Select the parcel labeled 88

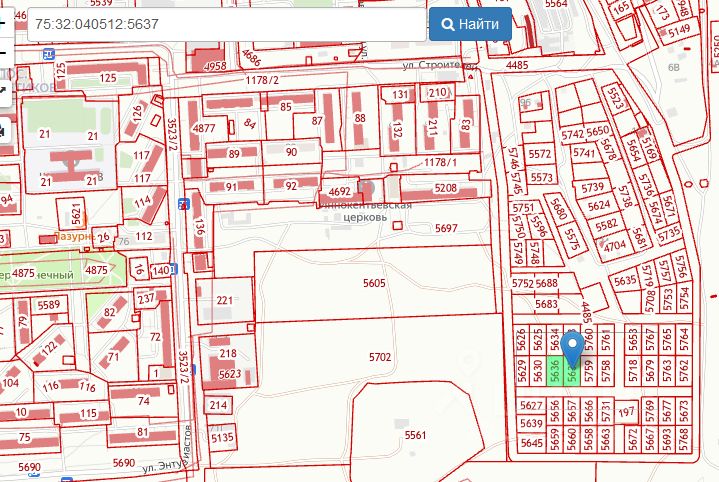(360, 118)
